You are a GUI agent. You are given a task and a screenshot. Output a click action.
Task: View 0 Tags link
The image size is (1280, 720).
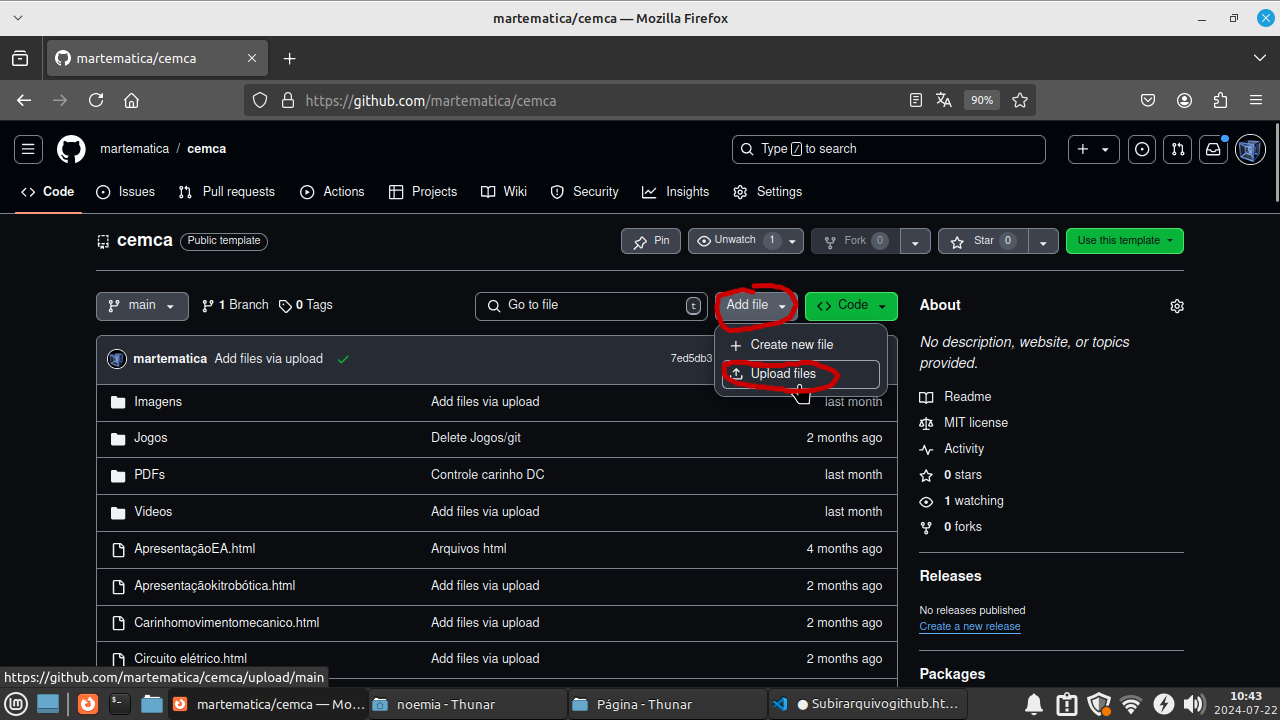point(306,305)
